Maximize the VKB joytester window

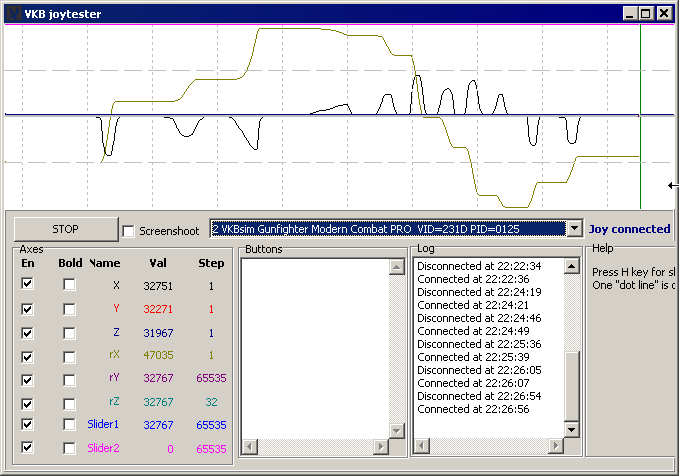645,14
